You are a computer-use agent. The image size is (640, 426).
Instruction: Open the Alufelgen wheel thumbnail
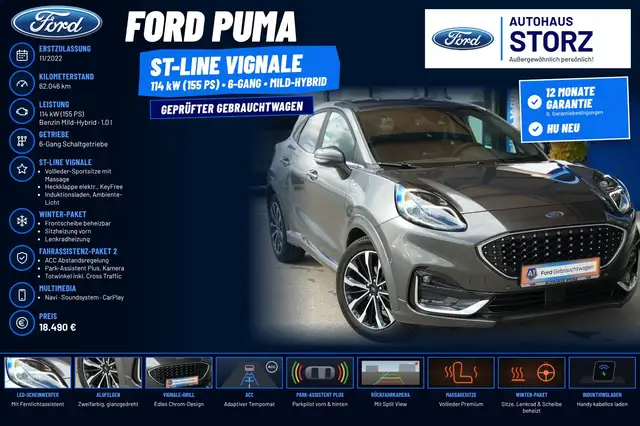click(108, 373)
